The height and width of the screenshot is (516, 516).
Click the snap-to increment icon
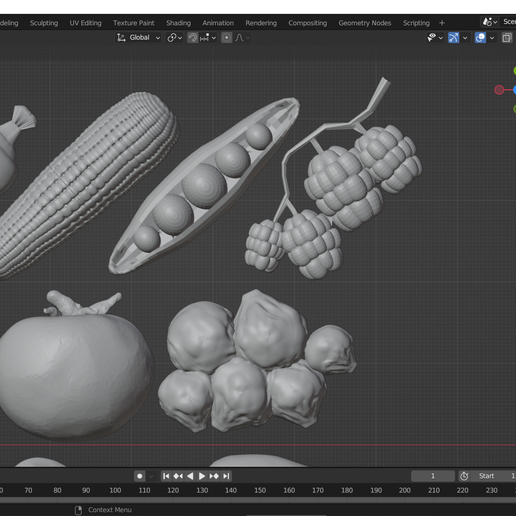point(205,38)
